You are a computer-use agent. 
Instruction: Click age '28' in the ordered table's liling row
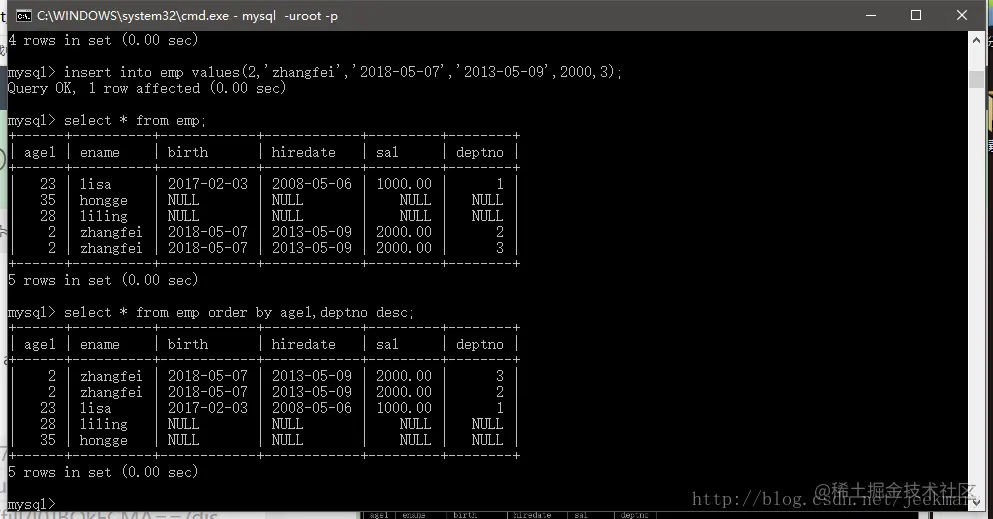point(48,424)
